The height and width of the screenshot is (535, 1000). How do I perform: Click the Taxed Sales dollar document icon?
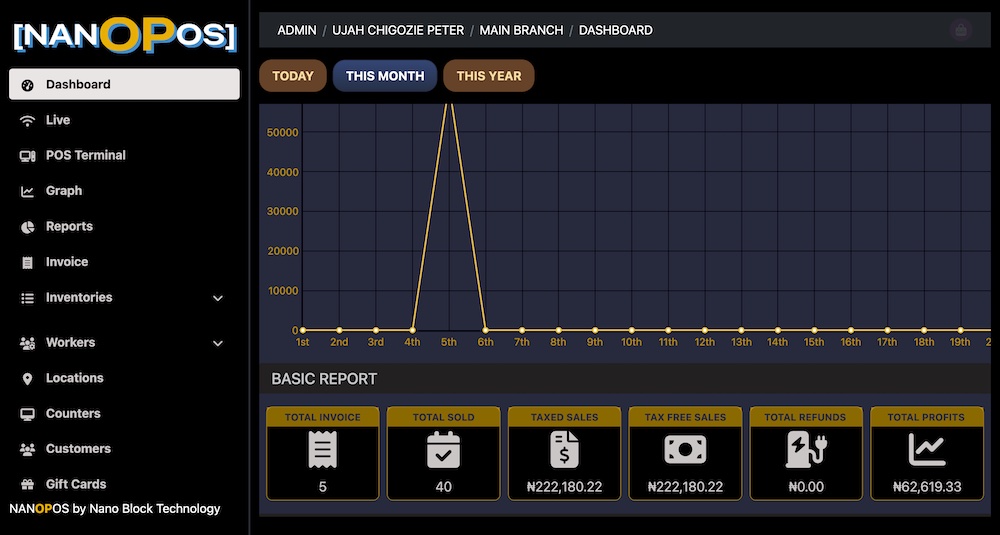(564, 449)
